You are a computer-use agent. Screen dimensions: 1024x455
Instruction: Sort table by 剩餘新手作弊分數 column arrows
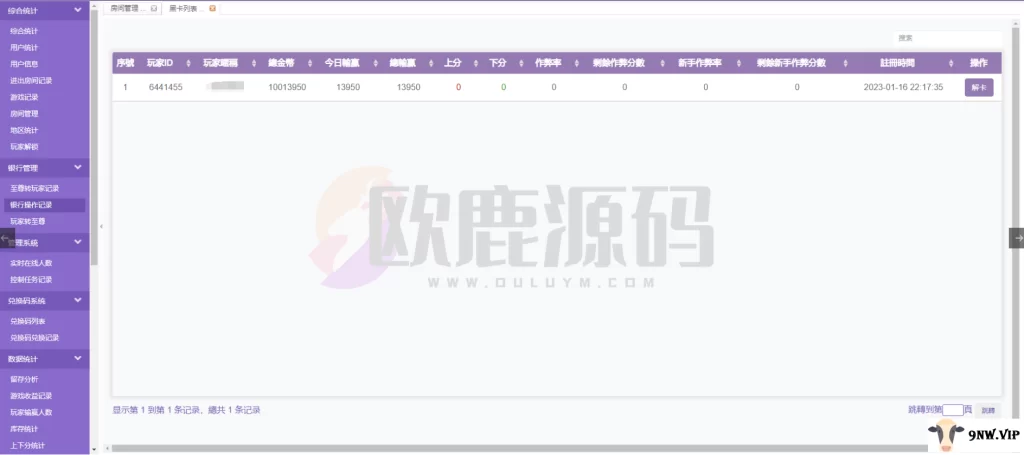[845, 63]
